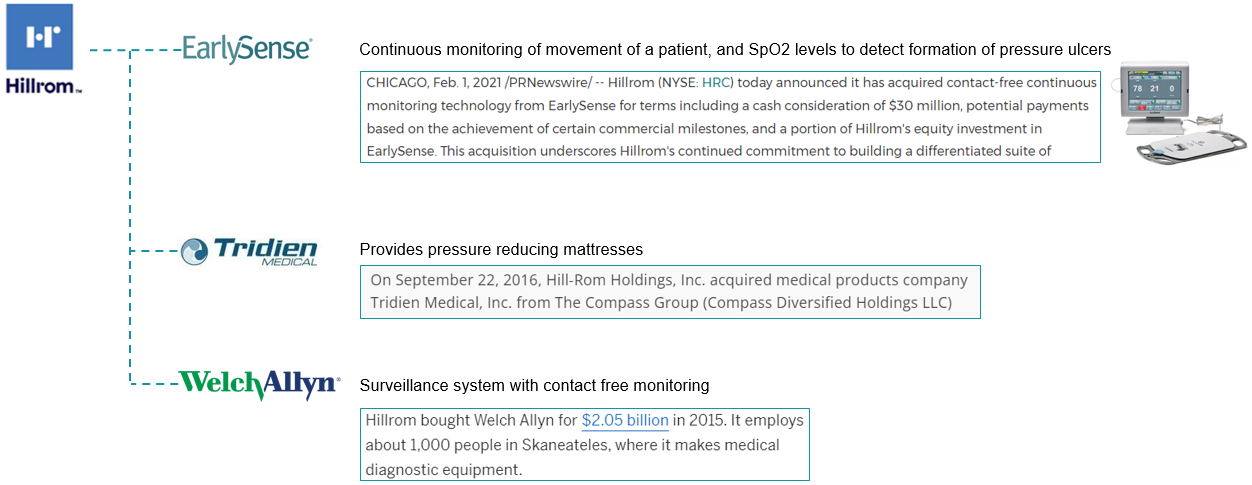The height and width of the screenshot is (485, 1252).
Task: Open the $2.05 billion link
Action: 625,421
